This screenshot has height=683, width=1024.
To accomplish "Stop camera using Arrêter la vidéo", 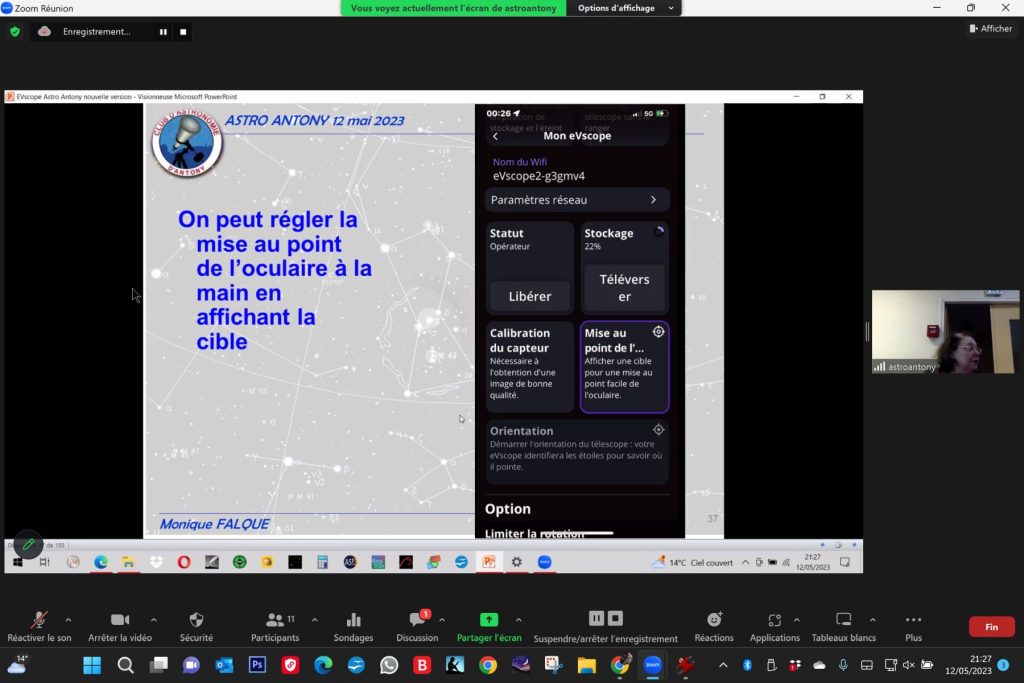I will [120, 626].
